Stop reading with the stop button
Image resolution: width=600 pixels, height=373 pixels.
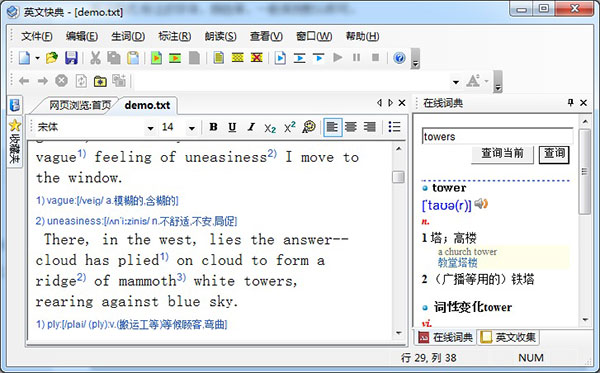375,58
